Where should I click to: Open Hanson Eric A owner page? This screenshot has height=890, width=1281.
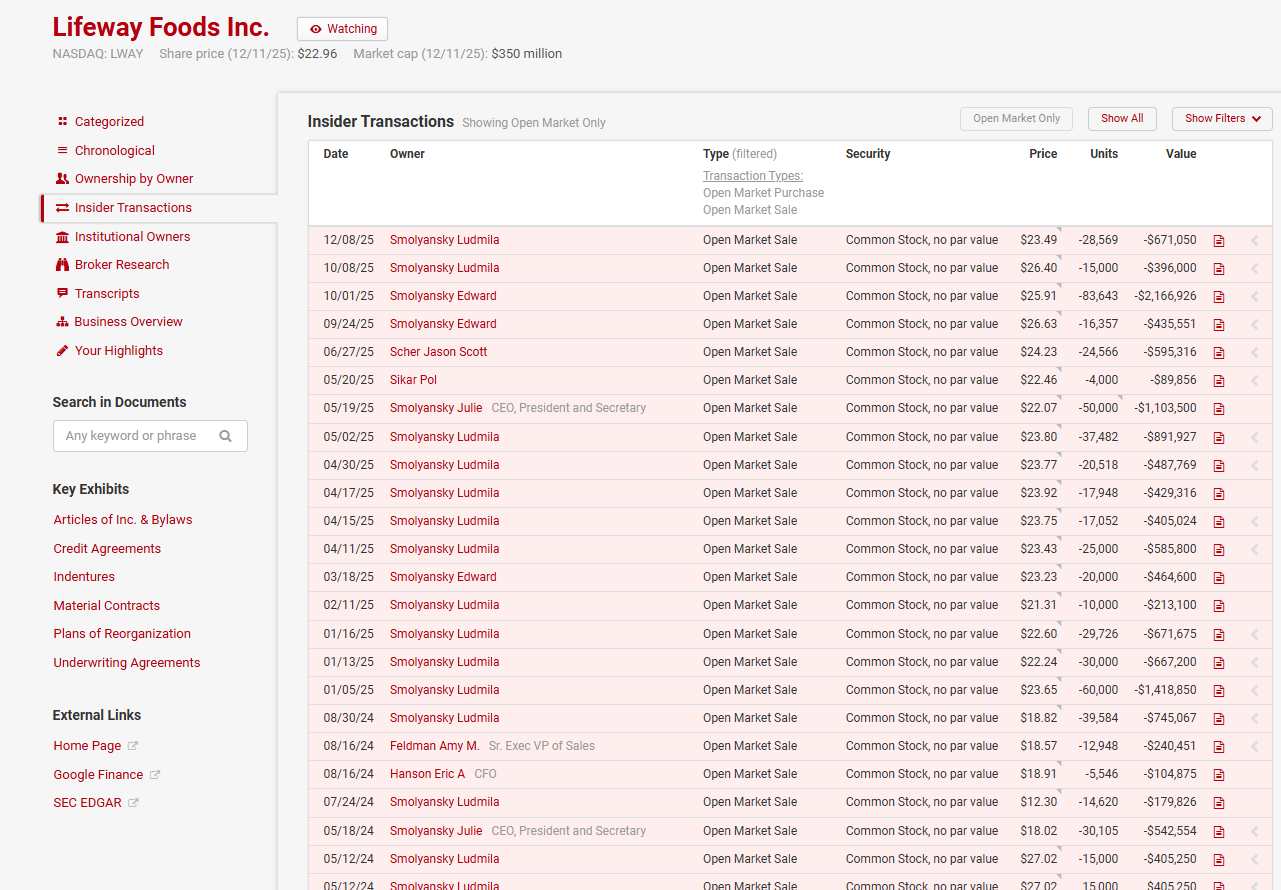pos(427,774)
